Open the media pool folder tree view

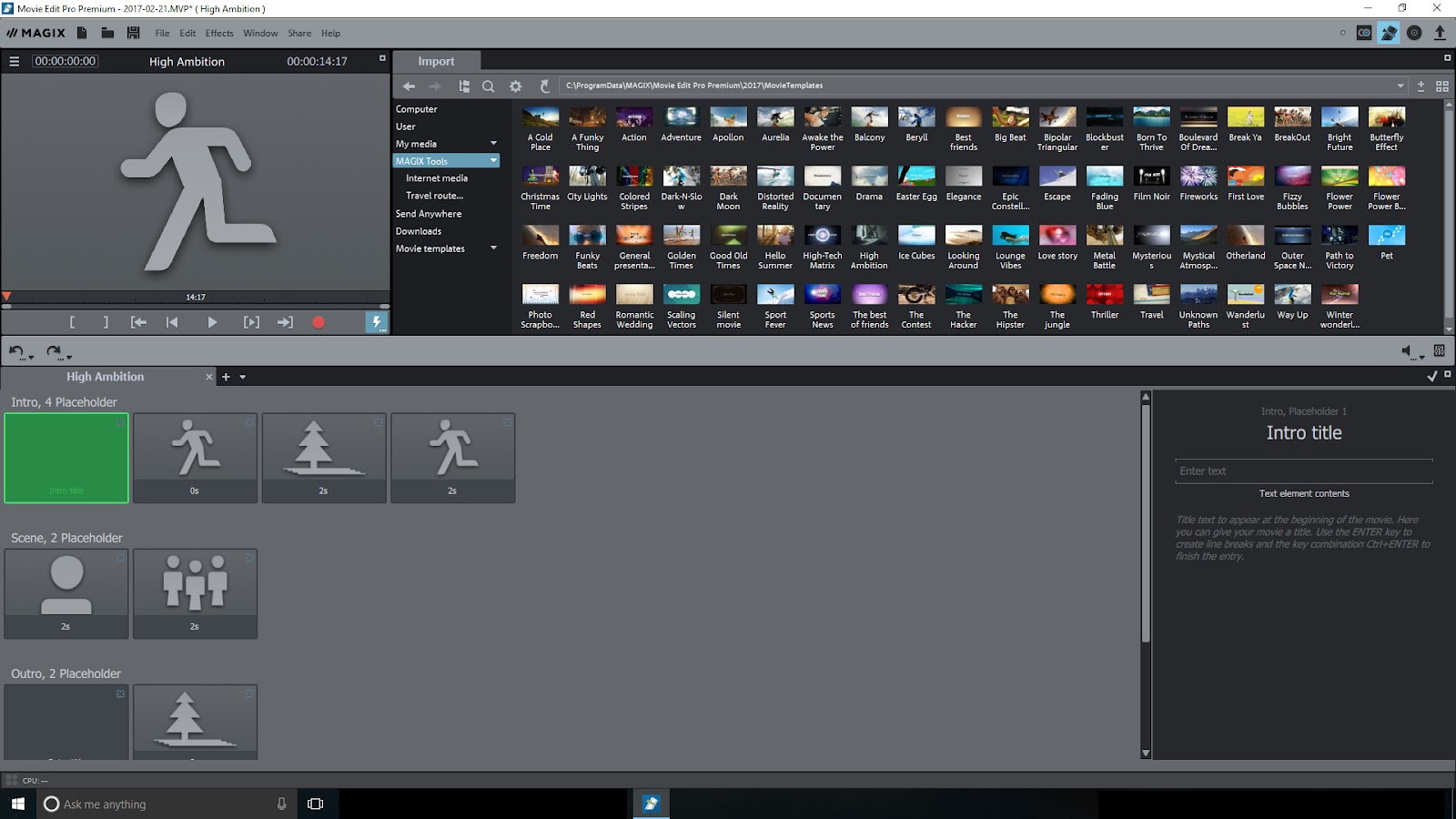click(464, 86)
